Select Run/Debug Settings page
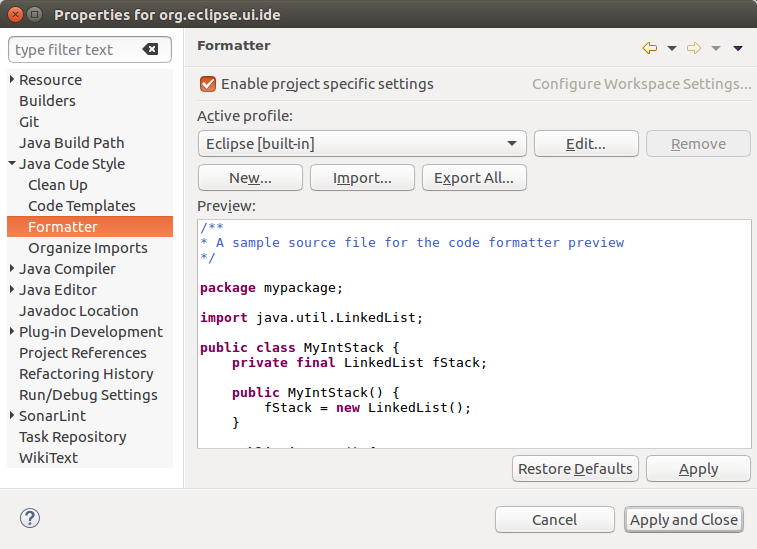 [88, 394]
